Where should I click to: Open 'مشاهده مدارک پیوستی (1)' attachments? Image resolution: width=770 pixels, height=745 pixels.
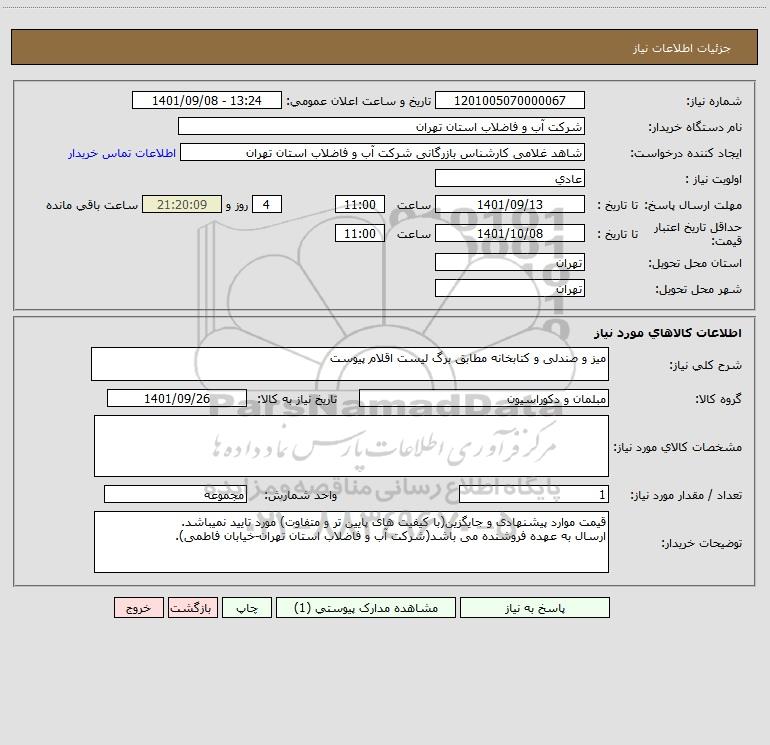point(366,607)
